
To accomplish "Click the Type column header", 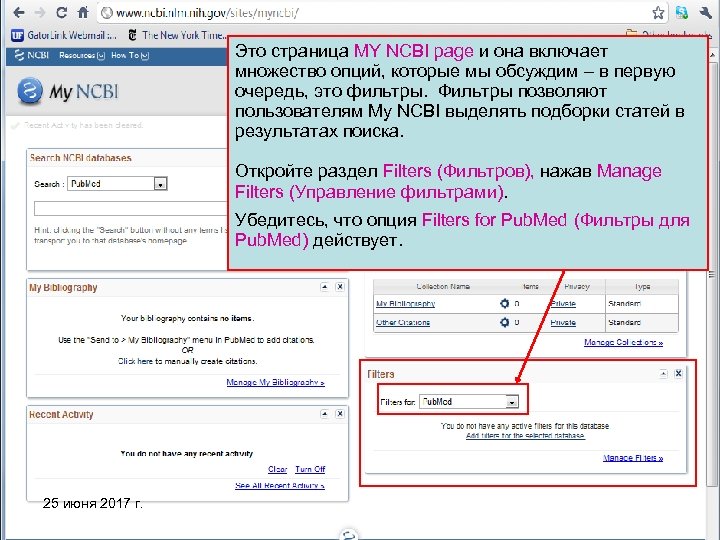I will point(642,287).
